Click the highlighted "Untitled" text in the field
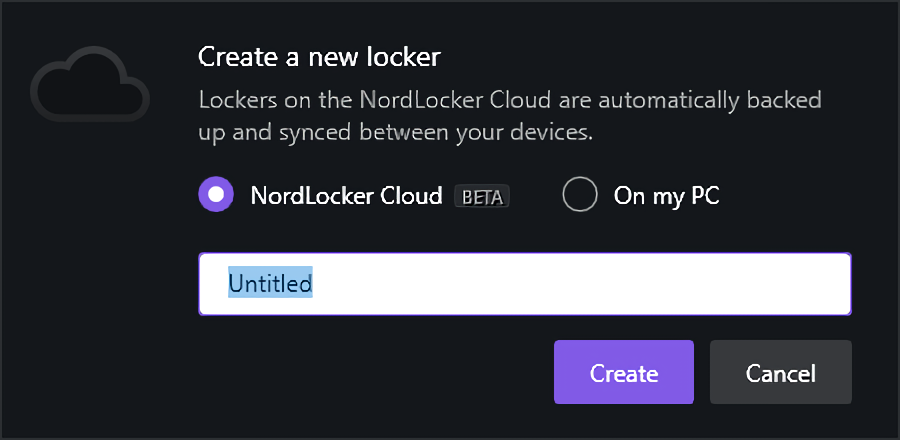Image resolution: width=900 pixels, height=440 pixels. 270,284
